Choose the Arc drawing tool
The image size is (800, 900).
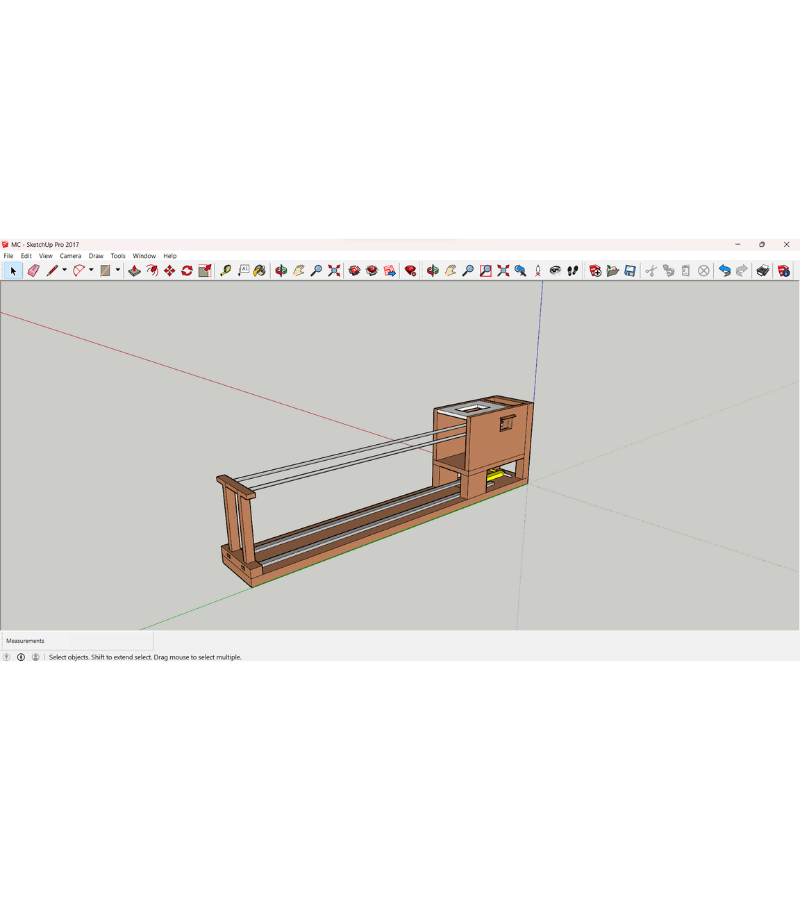(x=79, y=271)
